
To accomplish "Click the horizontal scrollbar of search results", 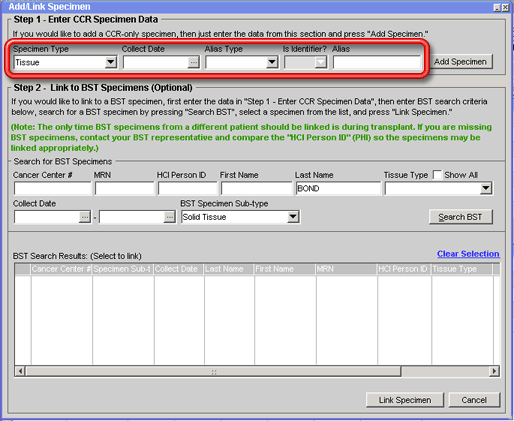I will click(213, 371).
